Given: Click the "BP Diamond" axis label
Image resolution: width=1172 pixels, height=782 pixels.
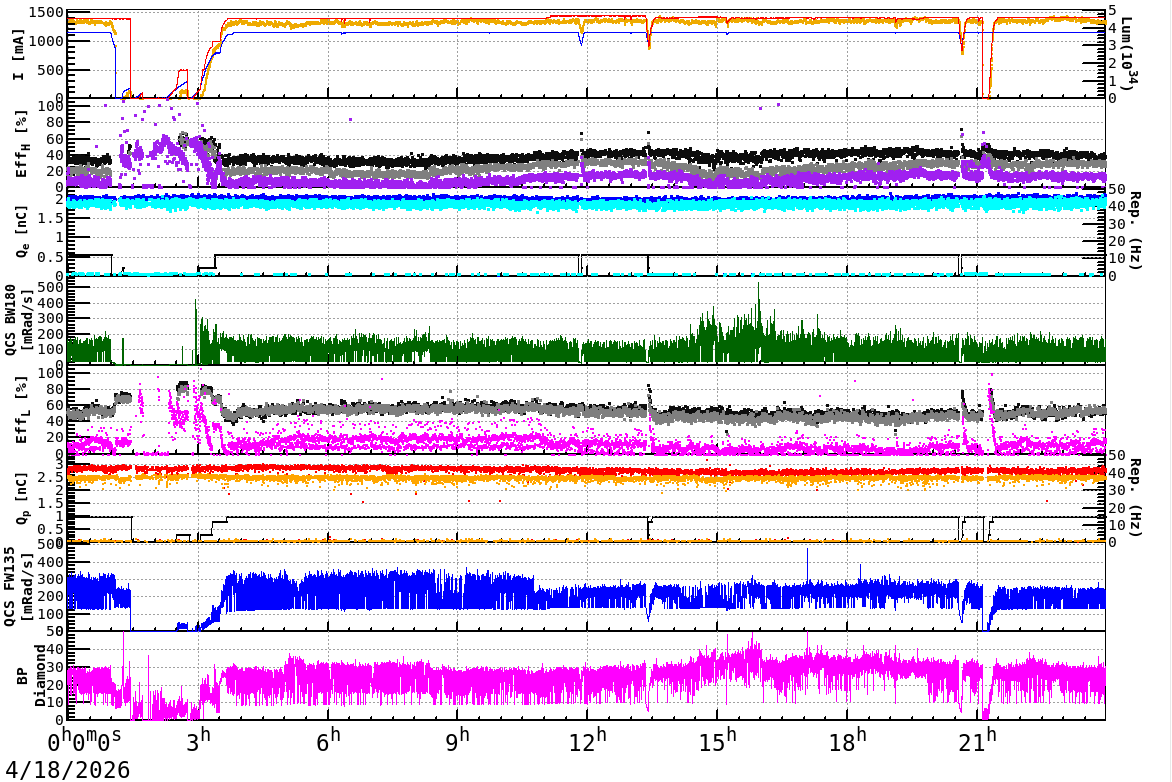Looking at the screenshot, I should tap(31, 676).
